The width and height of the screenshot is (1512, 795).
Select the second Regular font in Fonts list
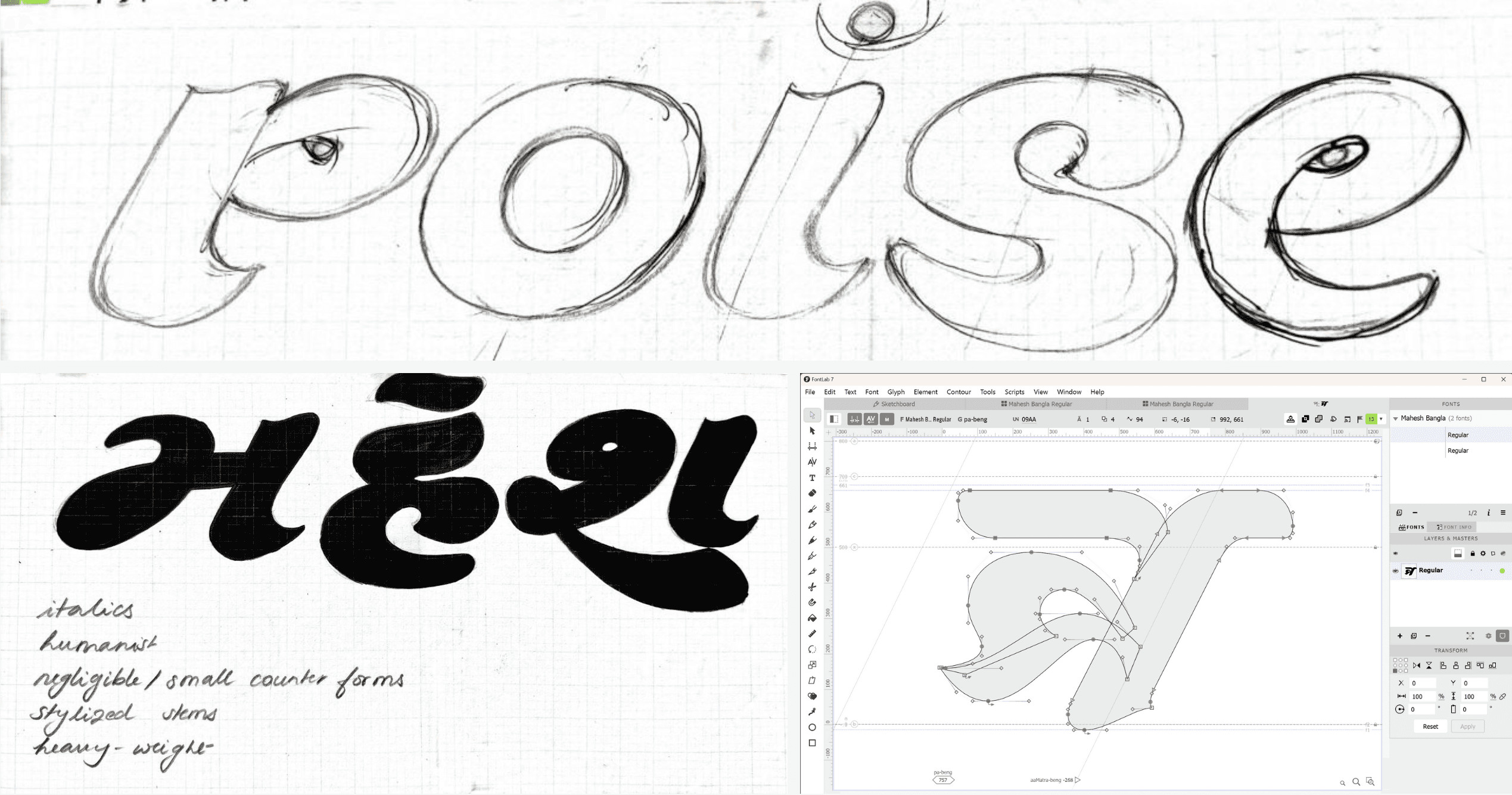1458,451
